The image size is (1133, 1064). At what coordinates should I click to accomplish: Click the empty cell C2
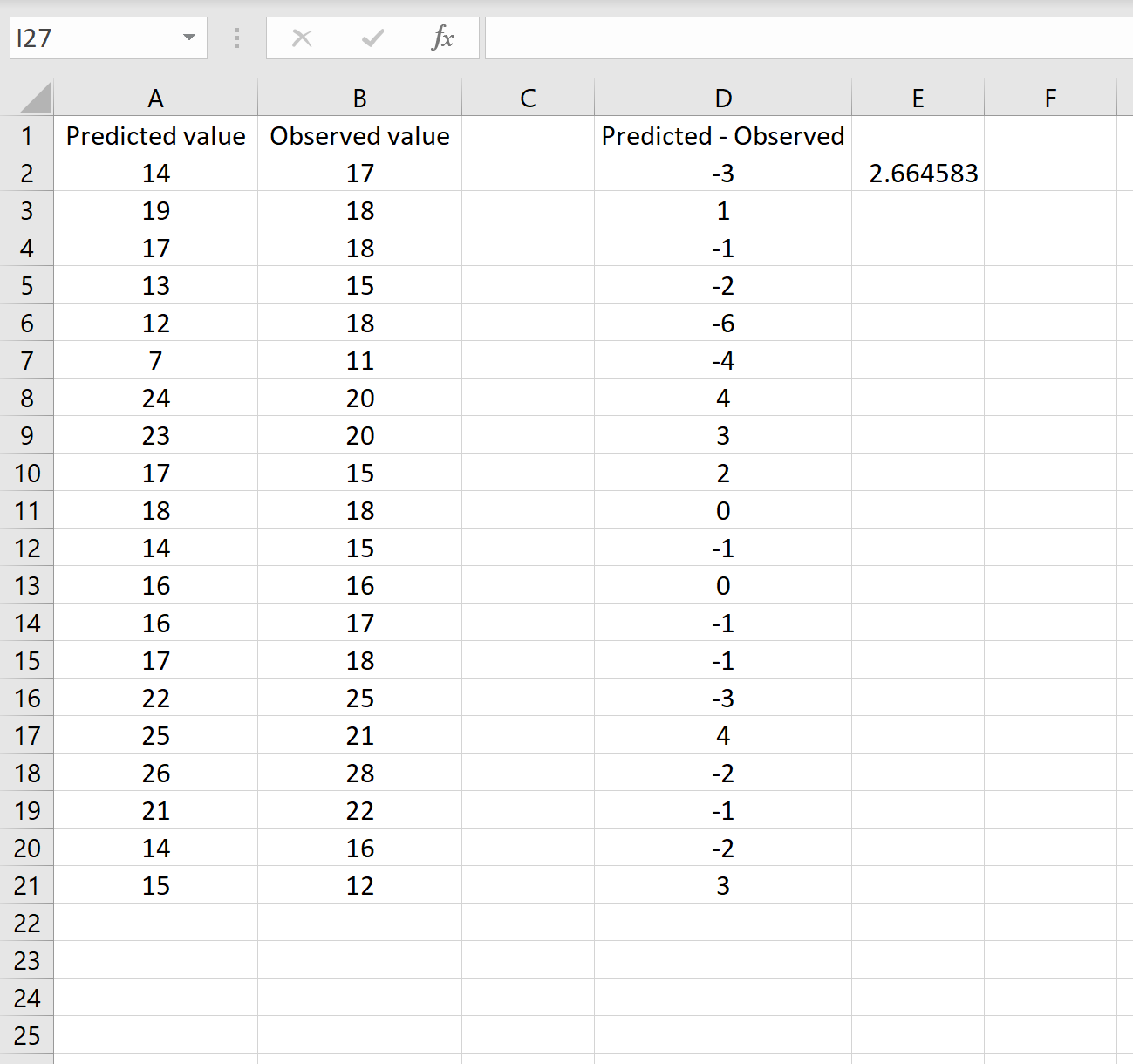click(527, 173)
